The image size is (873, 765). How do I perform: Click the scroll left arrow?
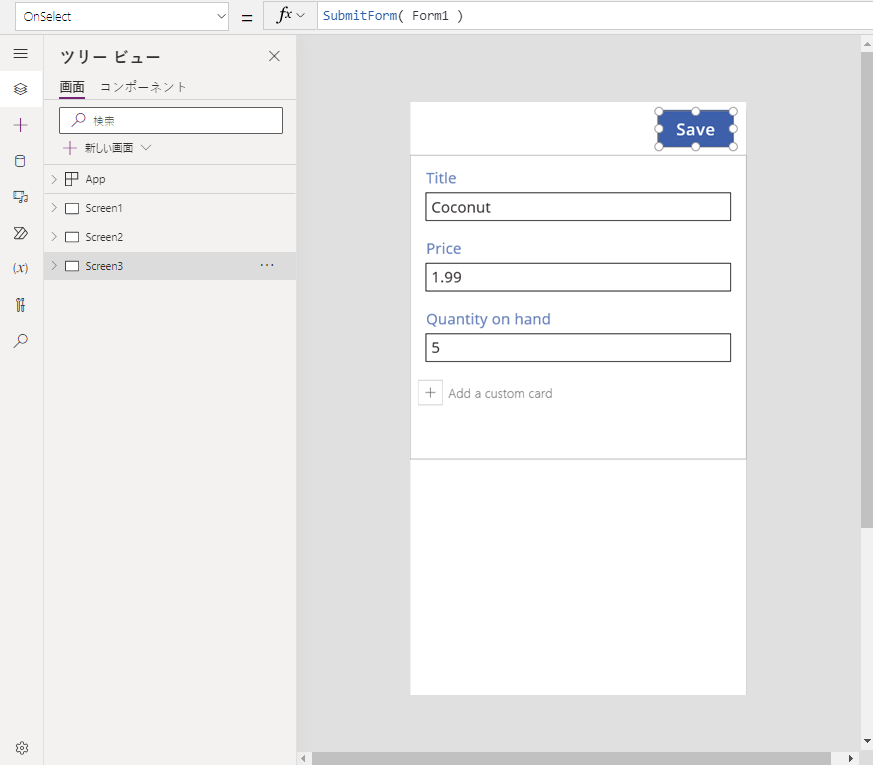(303, 758)
